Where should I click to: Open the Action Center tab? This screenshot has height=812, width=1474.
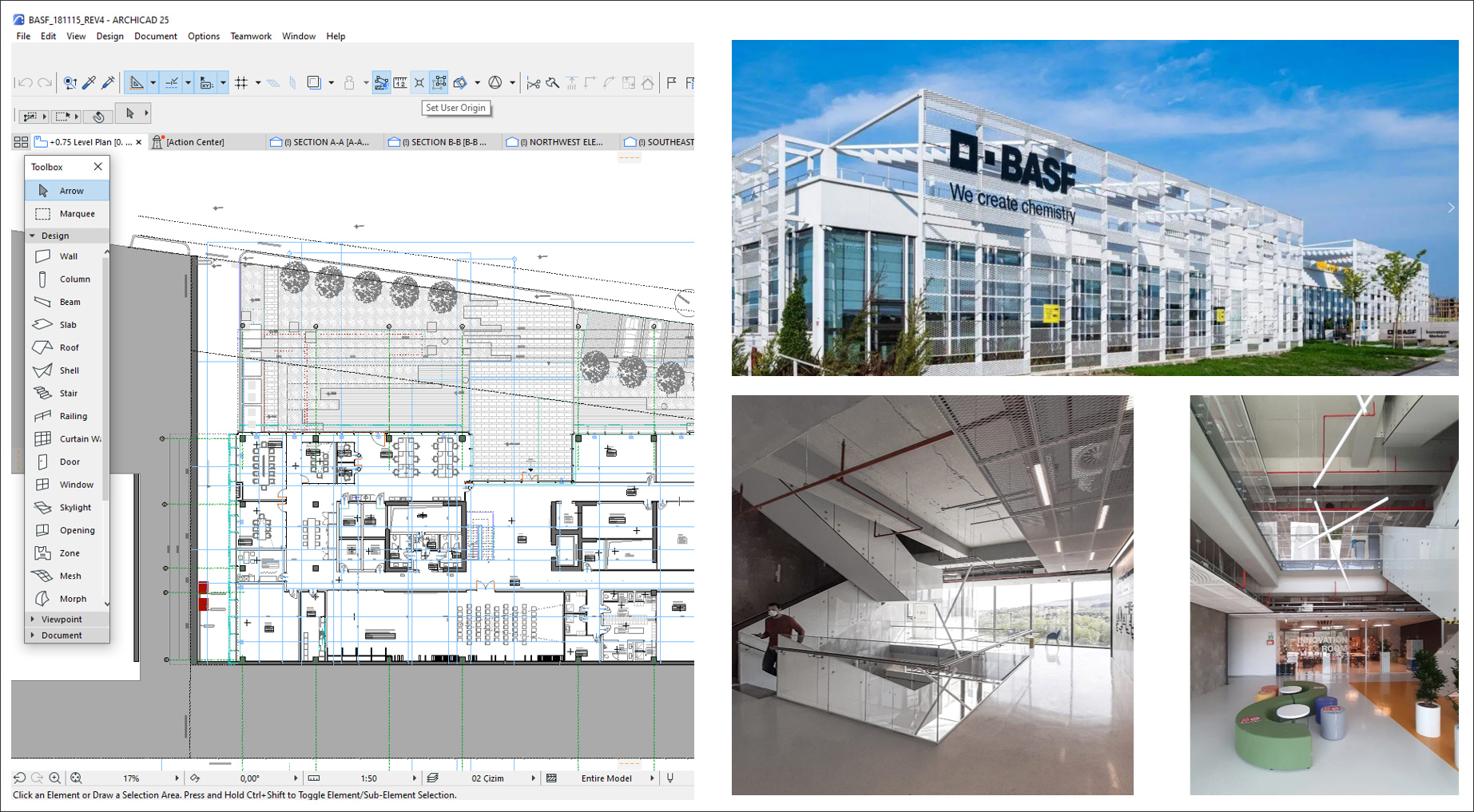(205, 142)
